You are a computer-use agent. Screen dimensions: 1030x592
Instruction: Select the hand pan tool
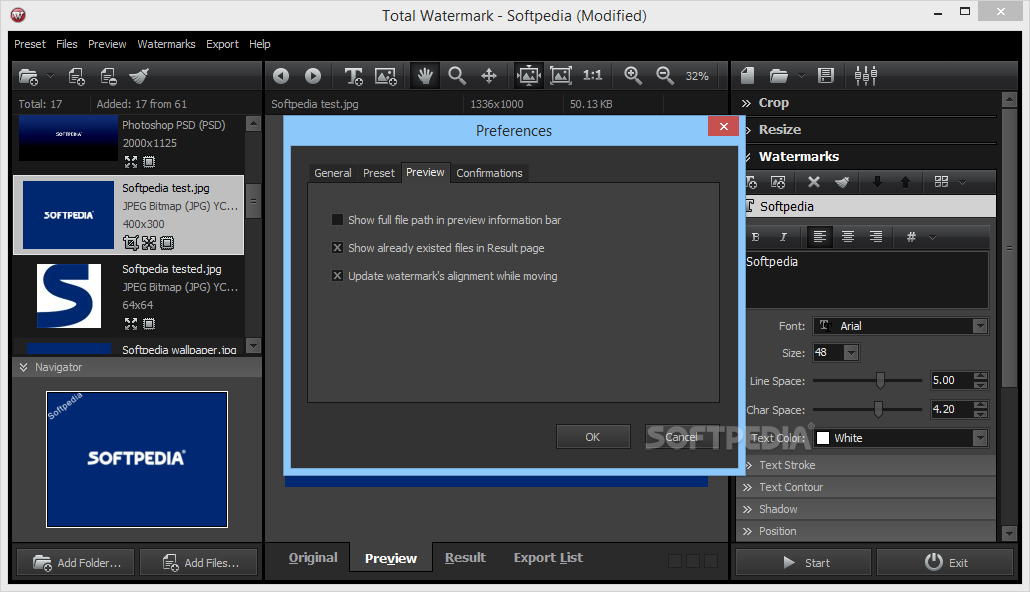(x=425, y=76)
